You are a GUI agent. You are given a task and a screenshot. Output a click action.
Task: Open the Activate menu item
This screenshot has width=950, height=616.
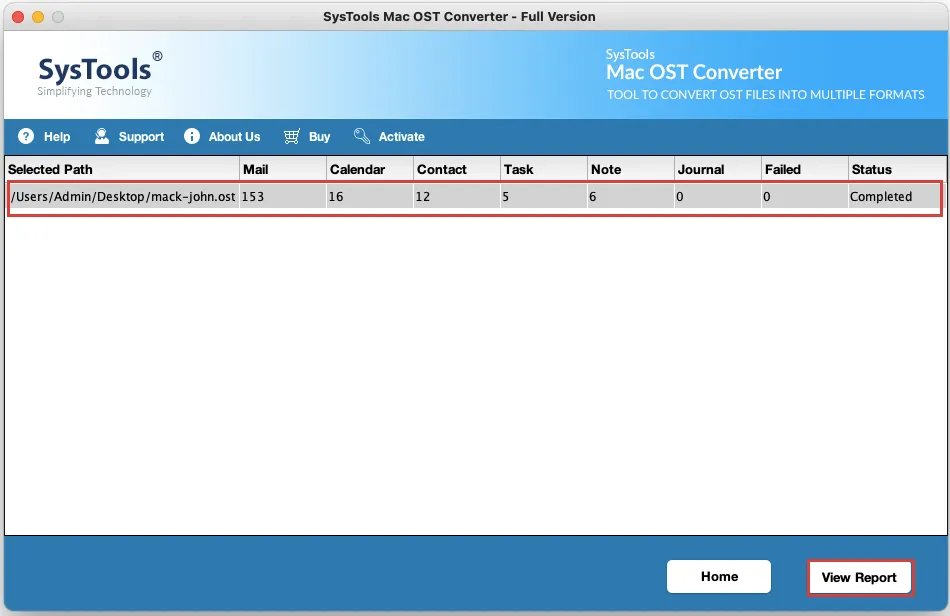(402, 137)
